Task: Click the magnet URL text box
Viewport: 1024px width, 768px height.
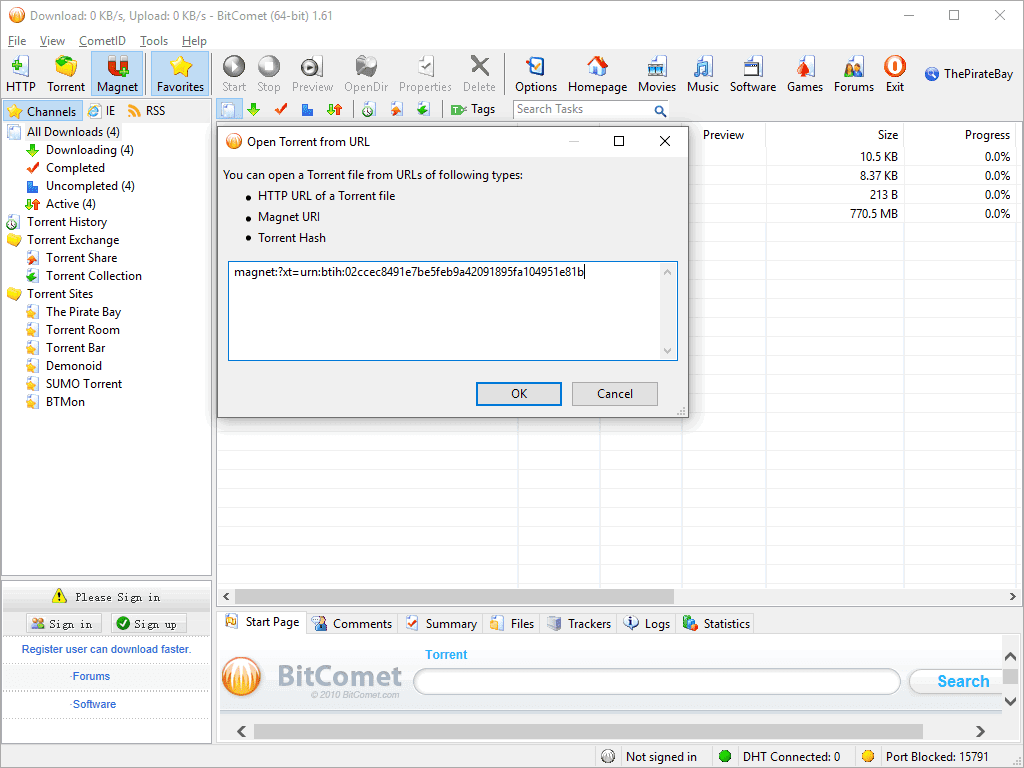Action: (453, 311)
